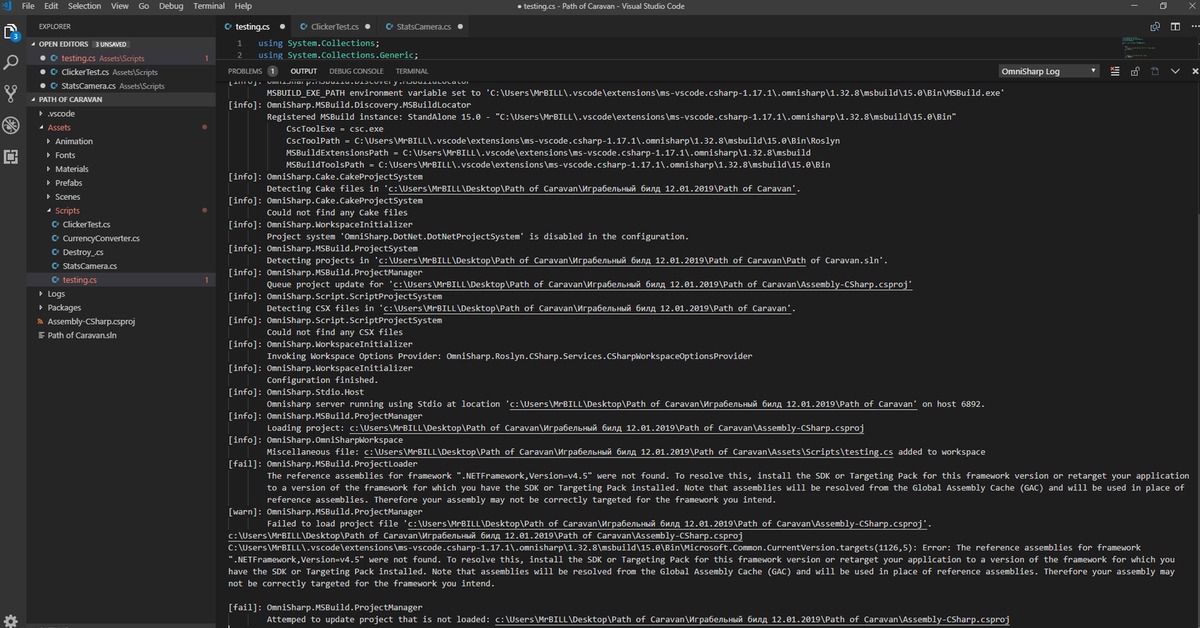Open the Edit menu
Viewport: 1200px width, 628px height.
coord(50,6)
